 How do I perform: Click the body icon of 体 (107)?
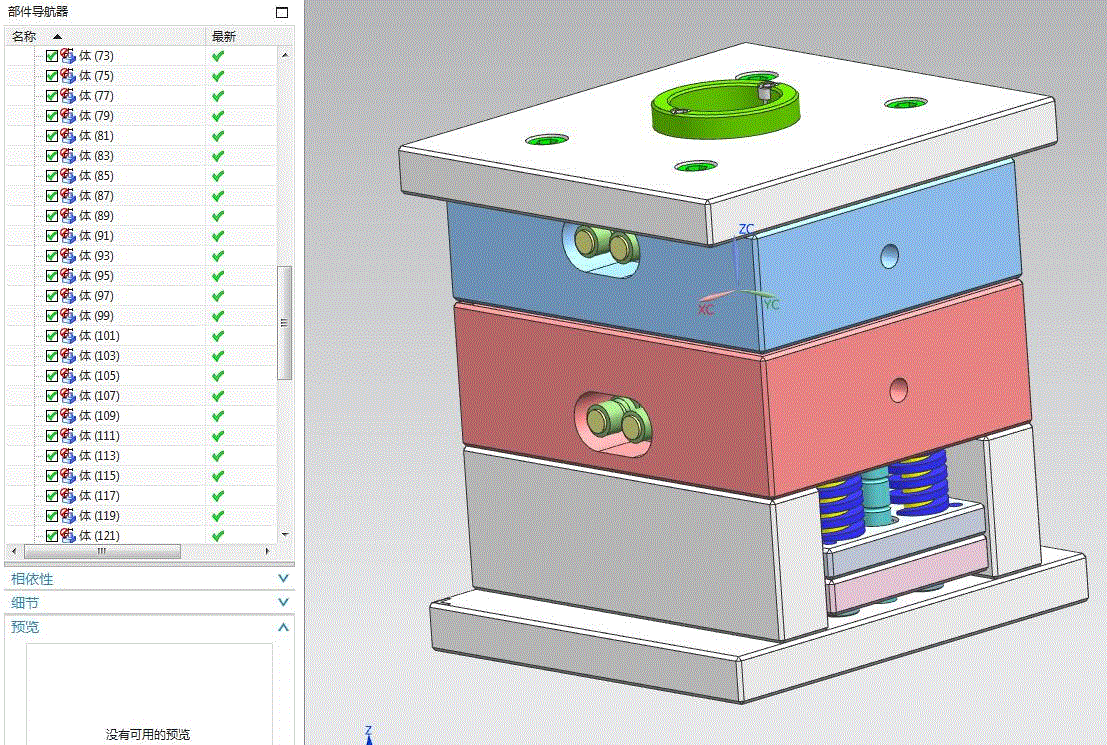(68, 395)
